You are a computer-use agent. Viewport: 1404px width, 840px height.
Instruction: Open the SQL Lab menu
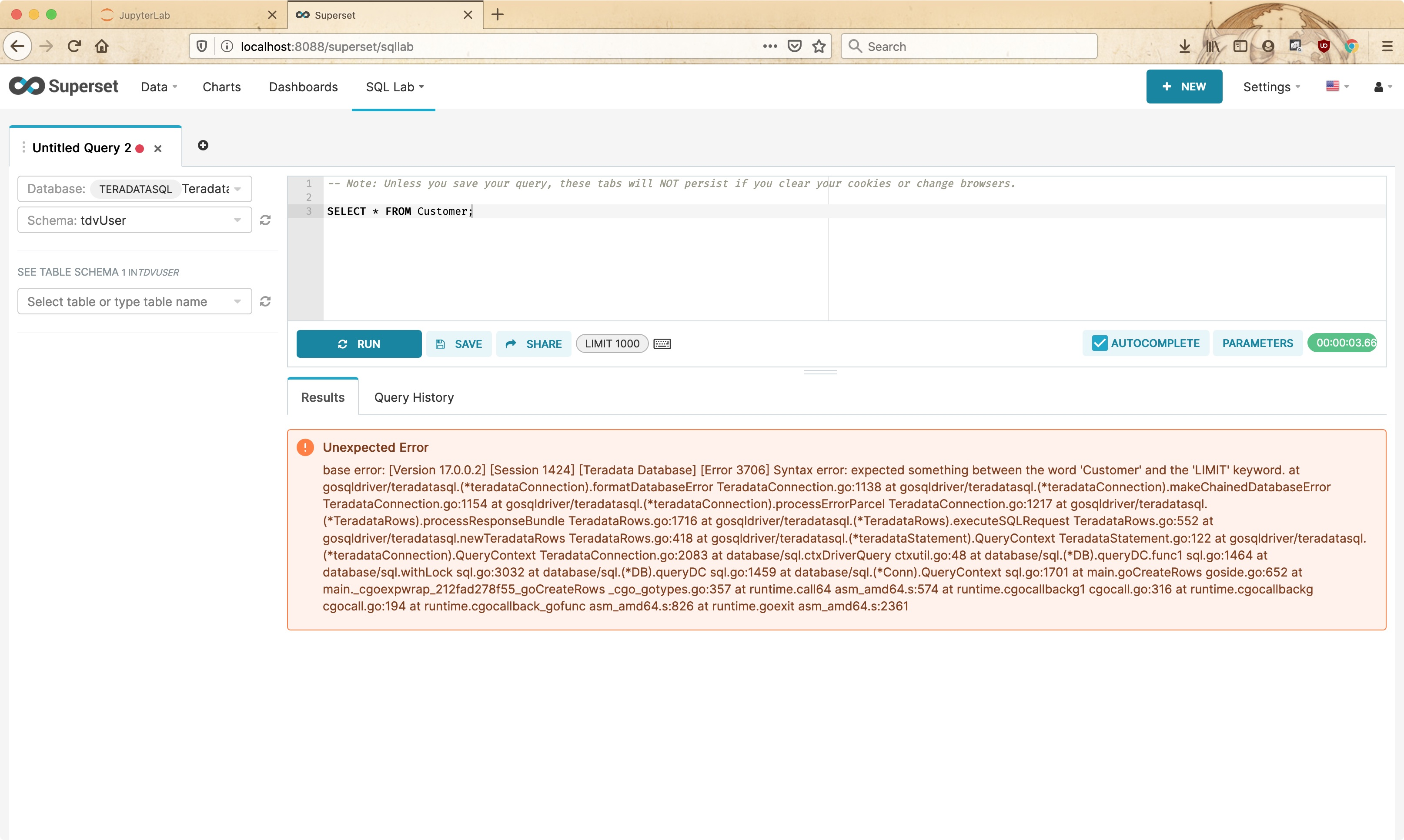[x=394, y=87]
